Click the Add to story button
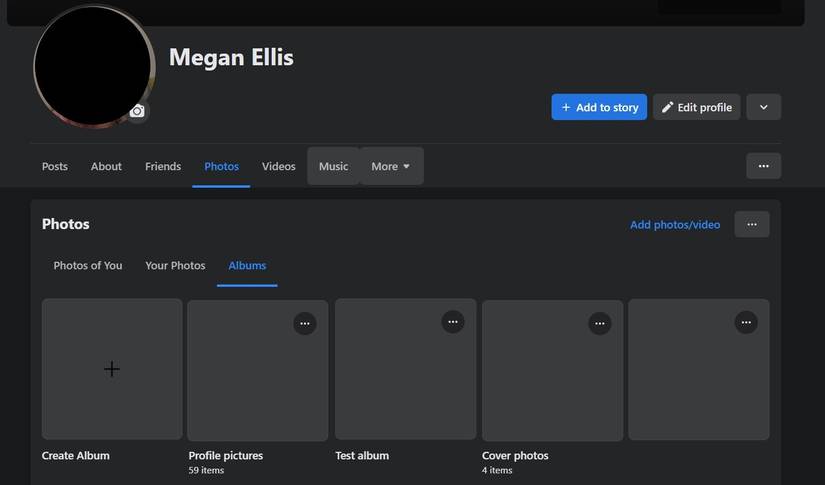 click(x=599, y=107)
